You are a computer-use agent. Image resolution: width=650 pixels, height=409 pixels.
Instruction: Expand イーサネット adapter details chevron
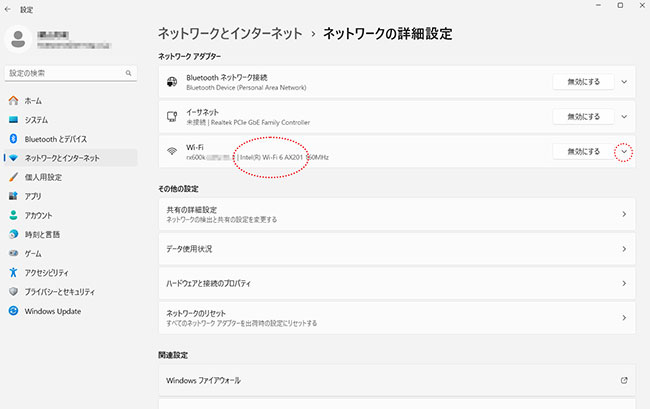624,116
